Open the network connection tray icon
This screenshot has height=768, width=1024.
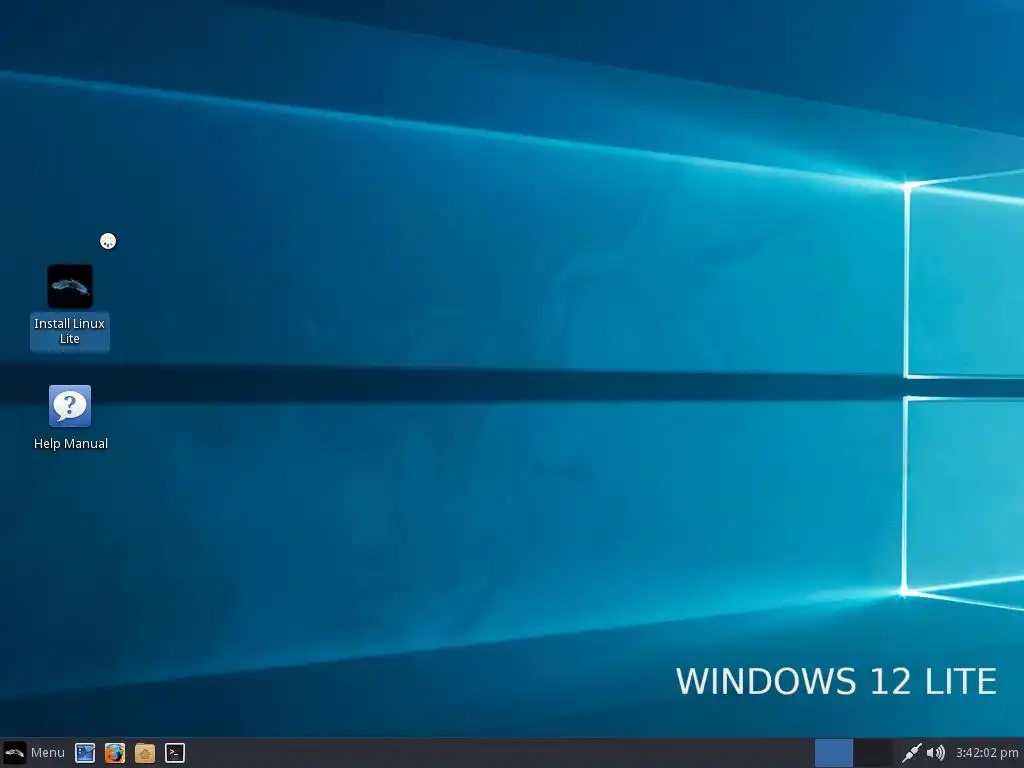(911, 753)
